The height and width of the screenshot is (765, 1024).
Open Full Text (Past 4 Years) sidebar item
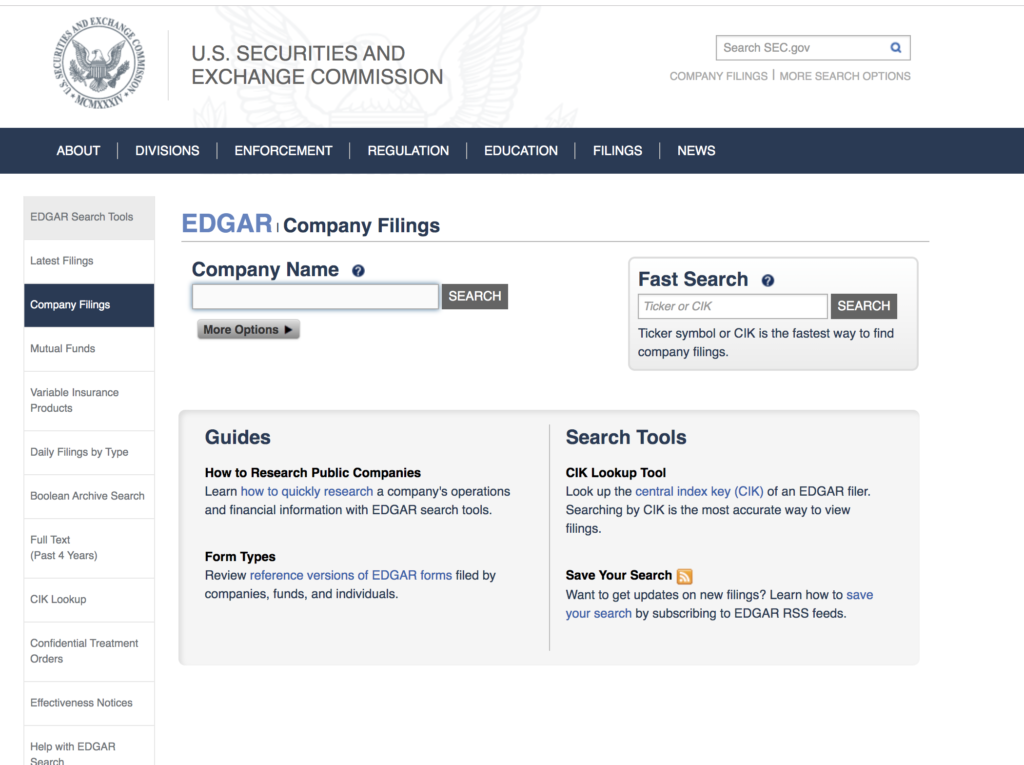tap(89, 548)
